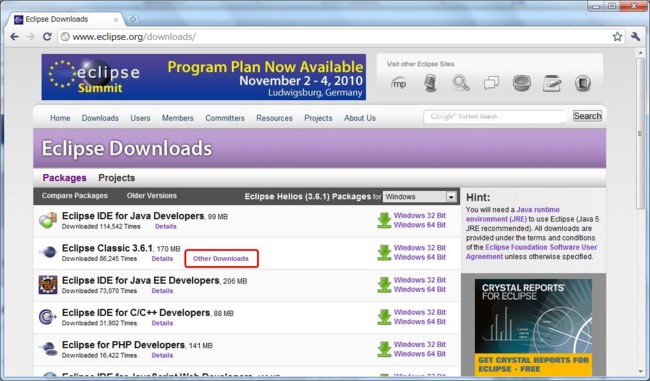Screen dimensions: 650x381
Task: Open Details for Eclipse IDE for Java Developers
Action: coord(166,226)
